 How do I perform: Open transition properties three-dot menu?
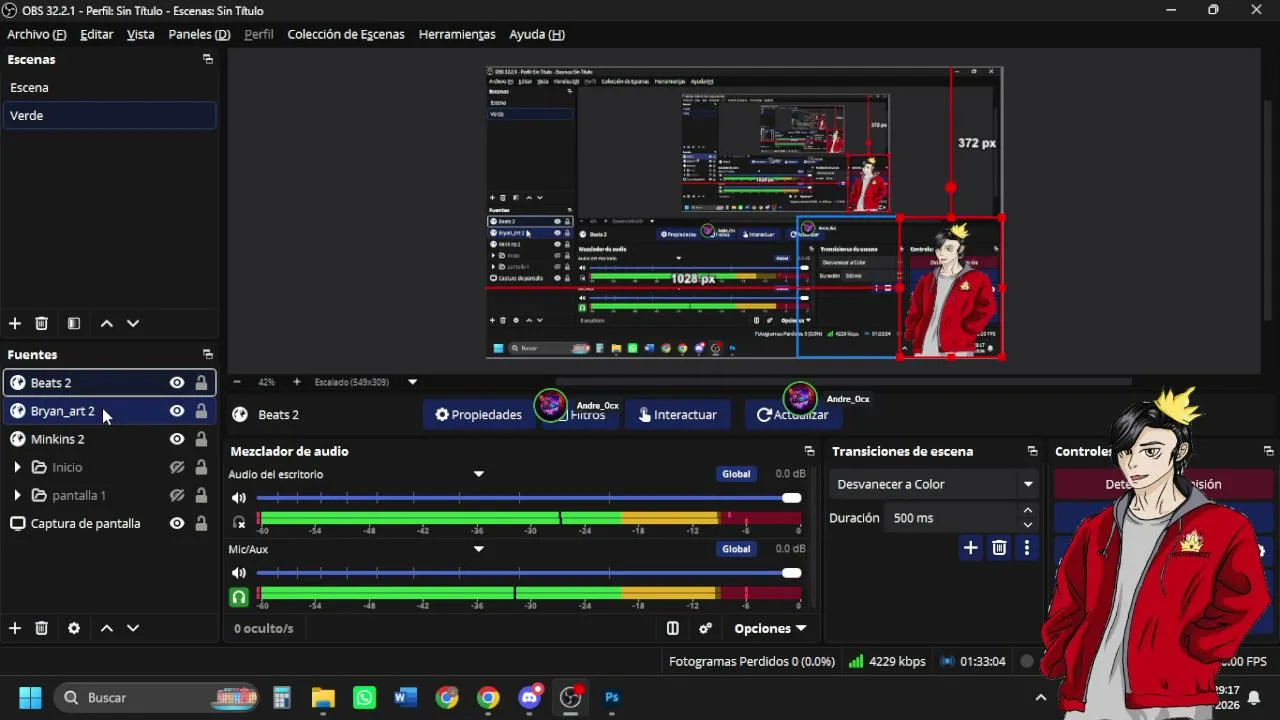point(1027,547)
